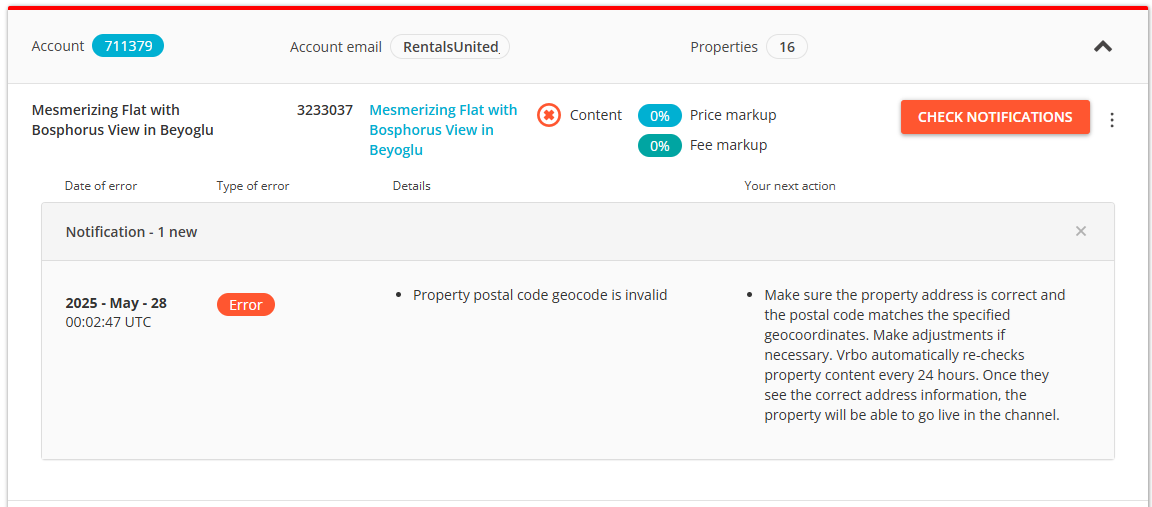
Task: Collapse the account section with chevron
Action: [1102, 46]
